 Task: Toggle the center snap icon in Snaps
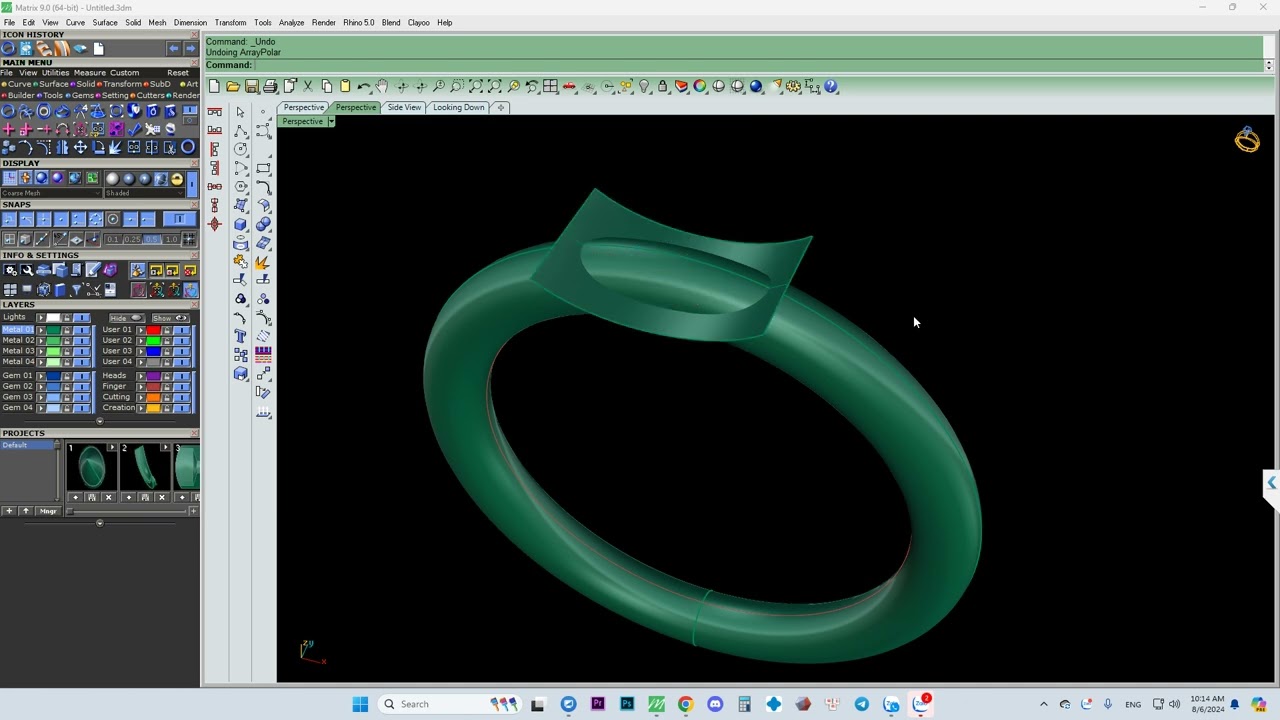click(x=112, y=219)
